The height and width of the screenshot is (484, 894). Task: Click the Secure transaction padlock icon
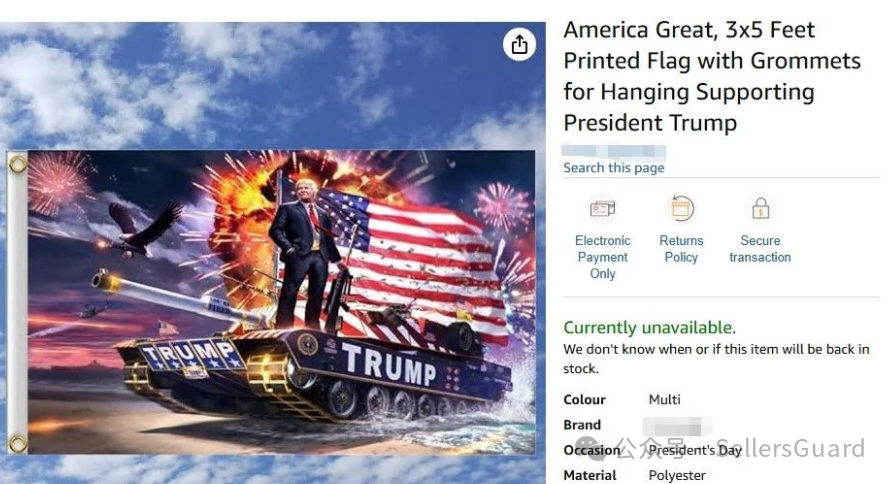coord(760,209)
